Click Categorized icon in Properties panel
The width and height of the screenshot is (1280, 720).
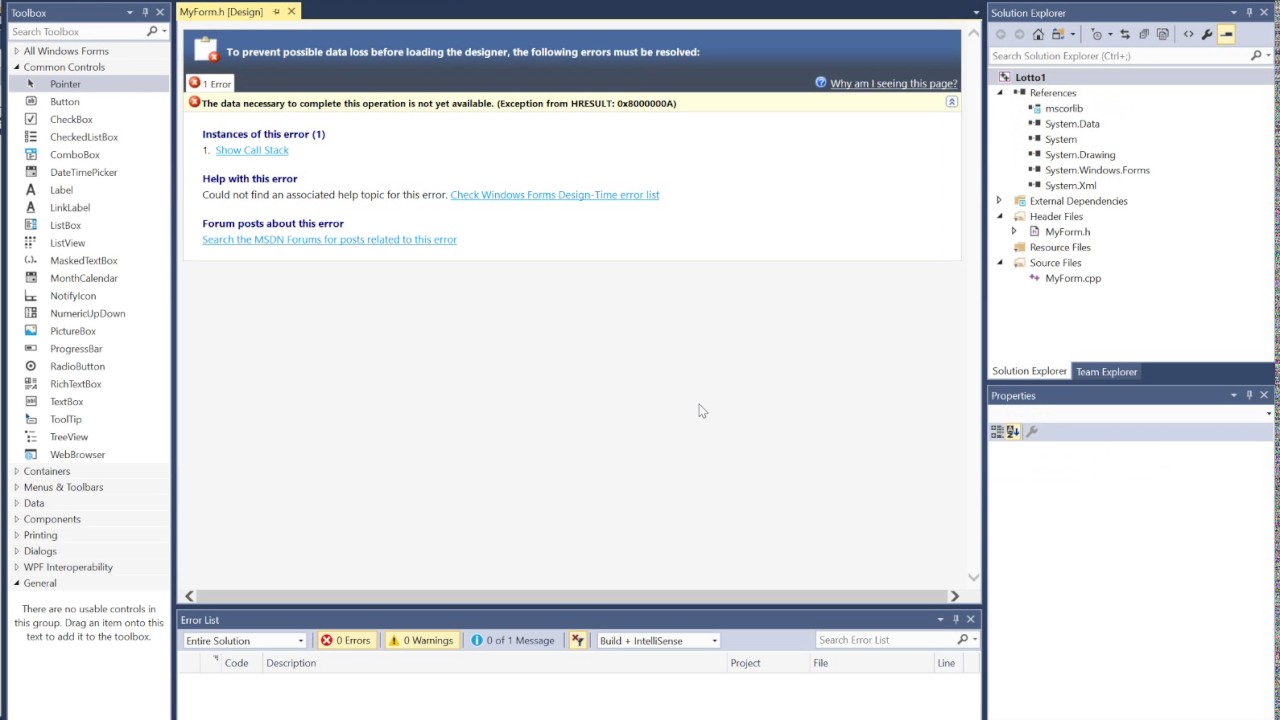997,431
